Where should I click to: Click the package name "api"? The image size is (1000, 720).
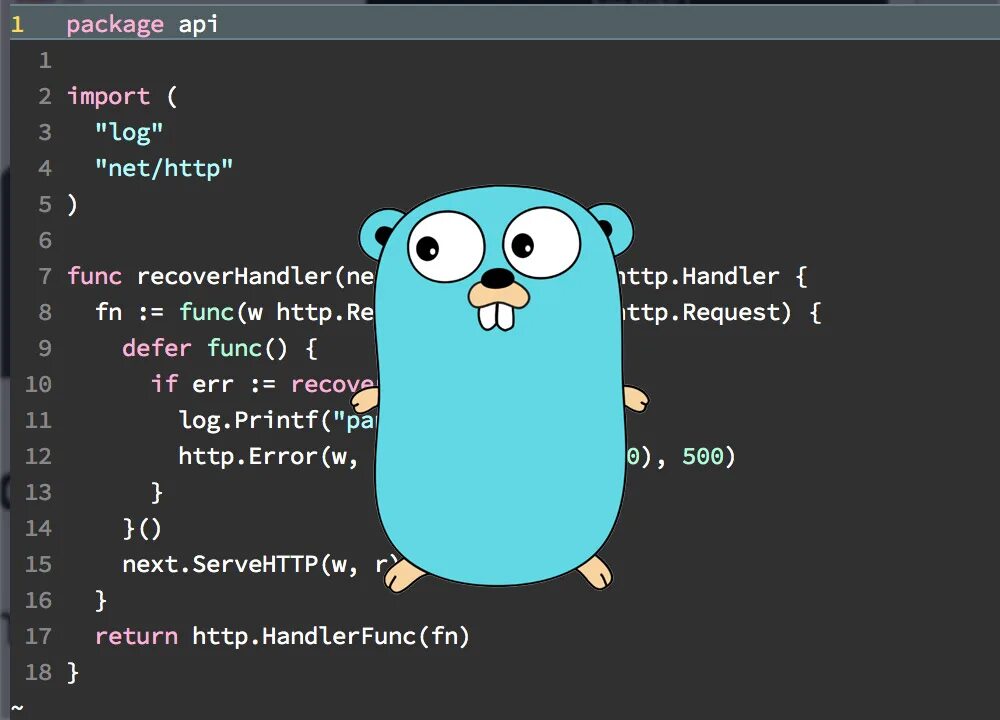pos(198,24)
